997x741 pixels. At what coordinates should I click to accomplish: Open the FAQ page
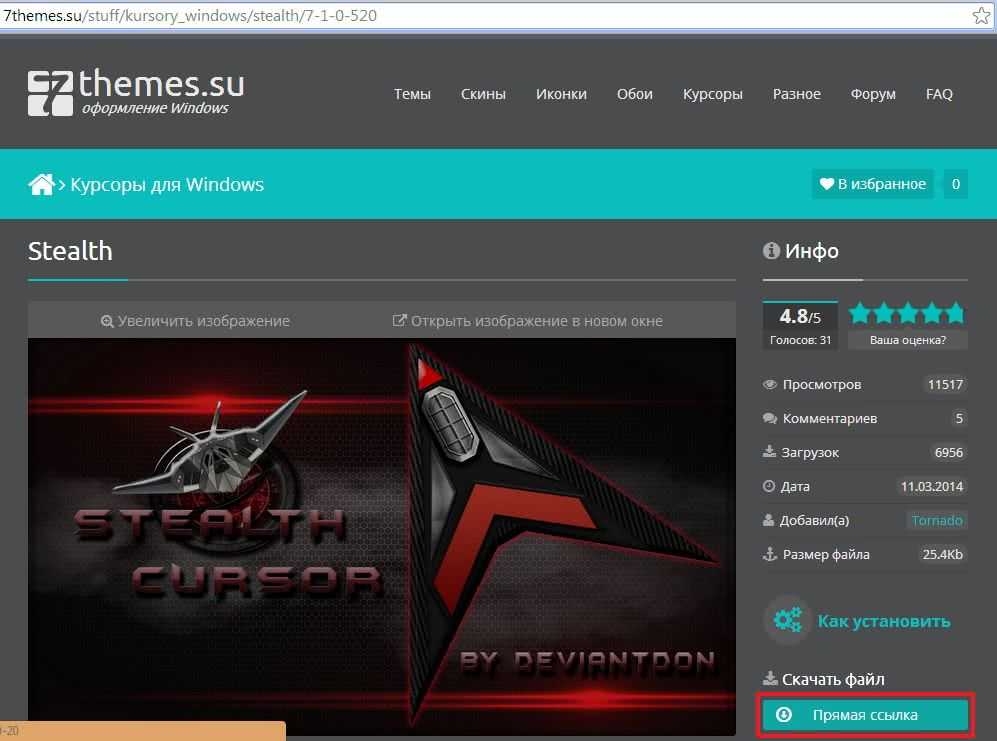[x=939, y=94]
